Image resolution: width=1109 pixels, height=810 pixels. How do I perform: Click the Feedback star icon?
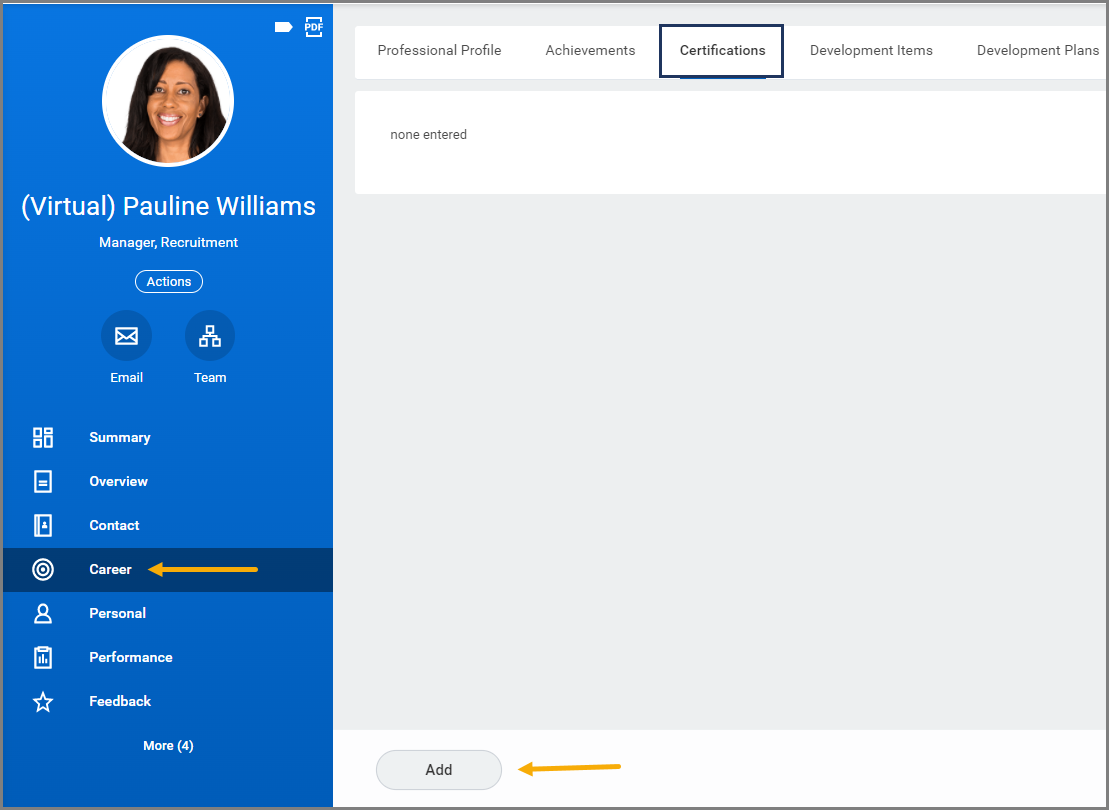[x=43, y=702]
